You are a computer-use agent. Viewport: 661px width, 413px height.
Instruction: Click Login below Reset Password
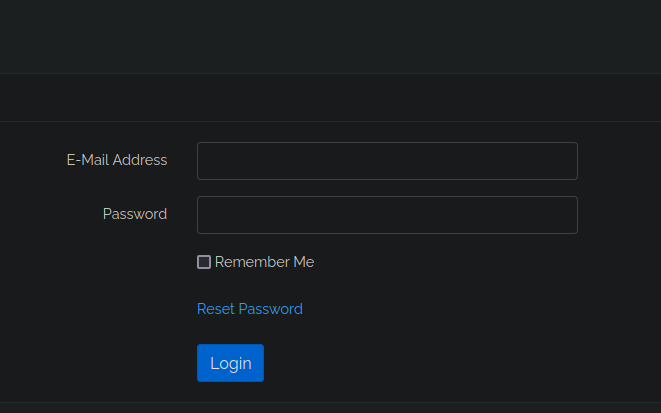click(230, 363)
